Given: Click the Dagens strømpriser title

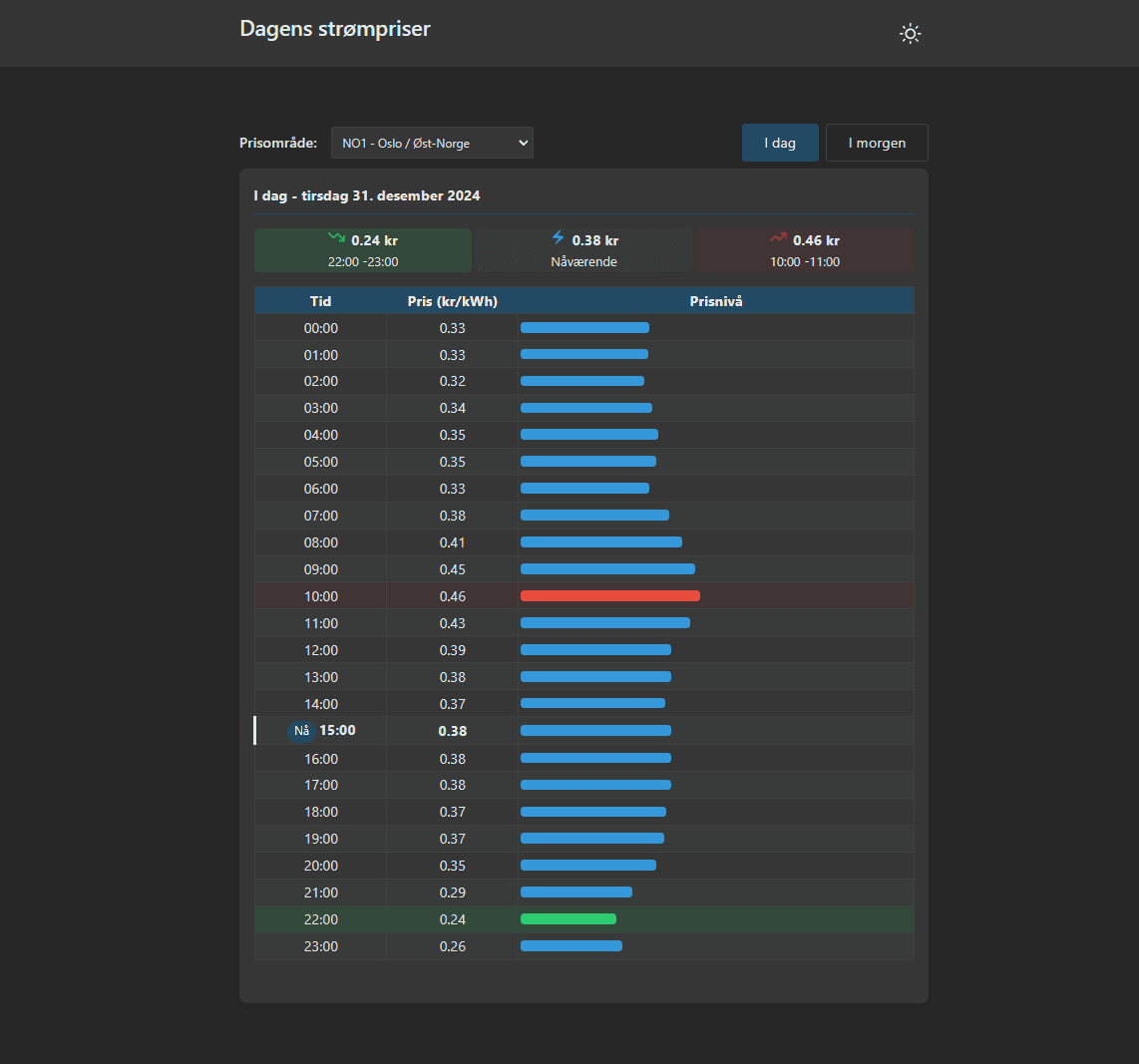Looking at the screenshot, I should (335, 29).
